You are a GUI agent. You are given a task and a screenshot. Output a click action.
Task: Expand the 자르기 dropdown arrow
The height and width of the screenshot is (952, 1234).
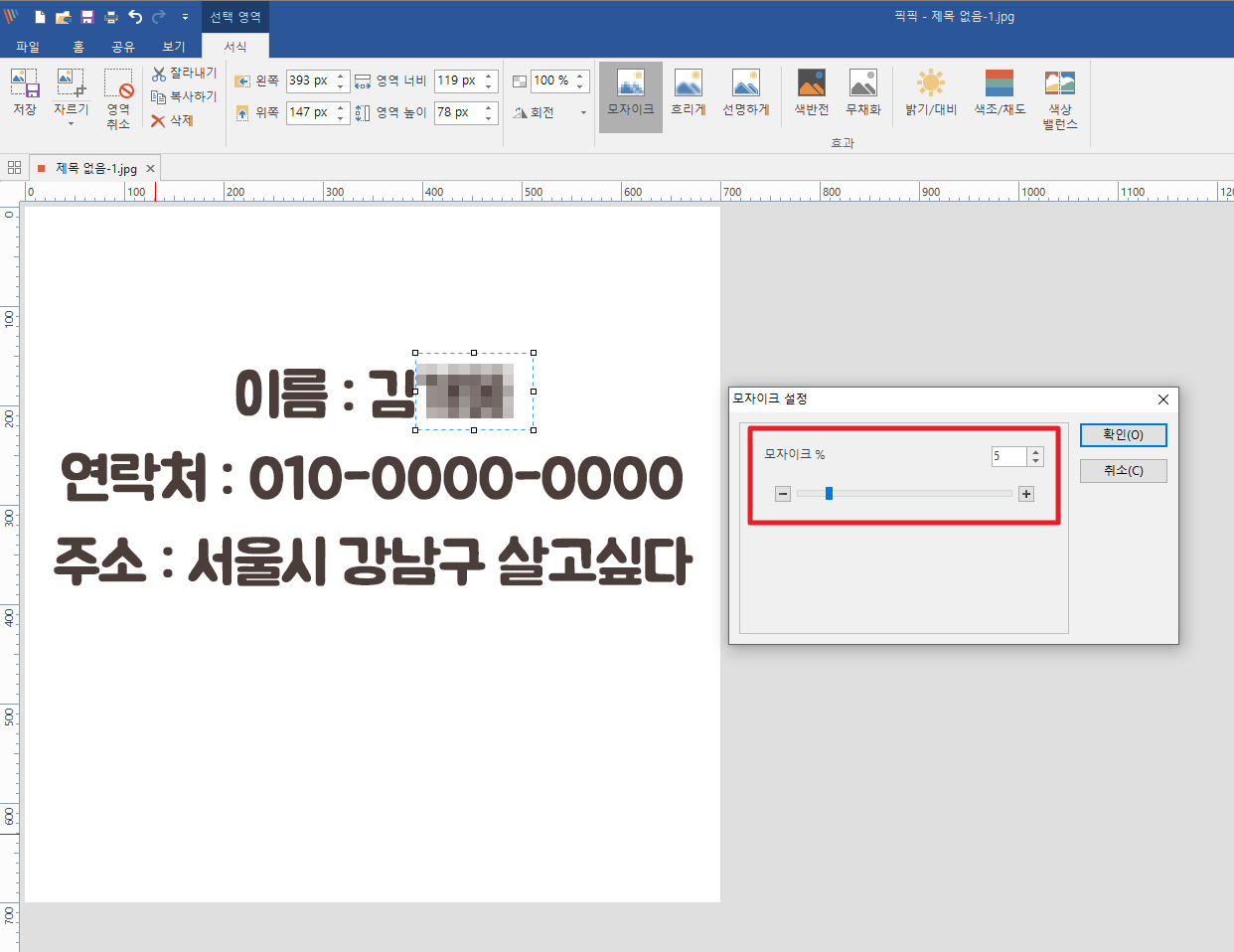click(x=71, y=124)
